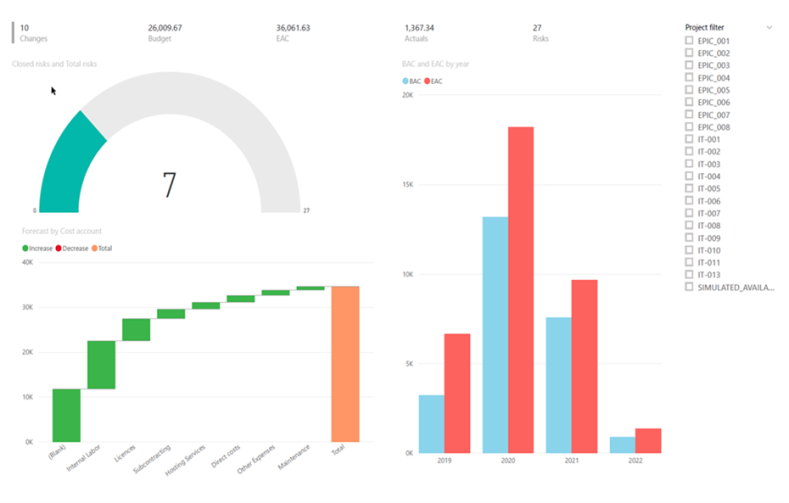This screenshot has width=789, height=503.
Task: Click the Increase legend marker
Action: coord(25,248)
